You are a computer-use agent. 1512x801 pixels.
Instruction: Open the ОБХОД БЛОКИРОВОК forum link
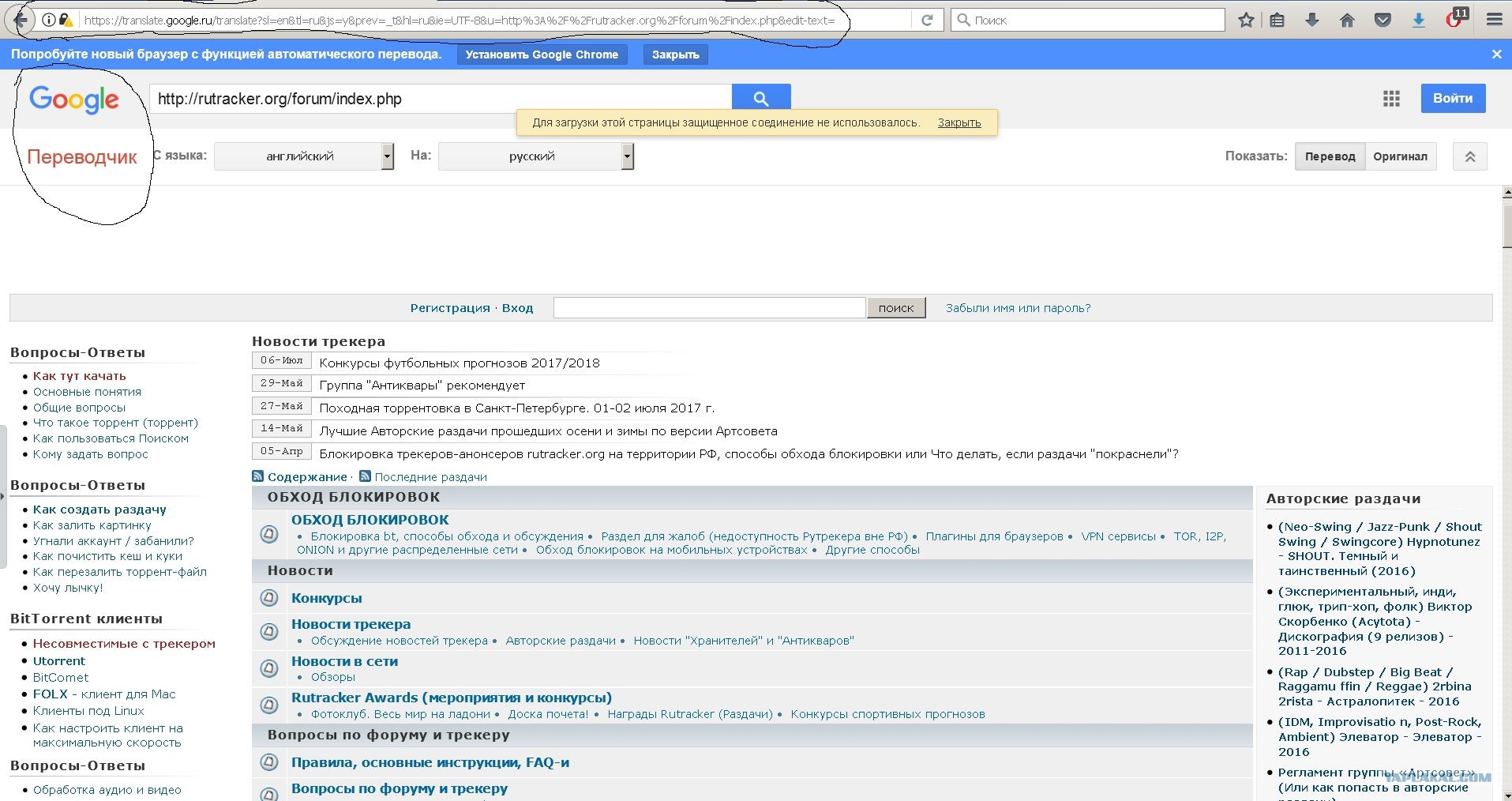click(370, 520)
